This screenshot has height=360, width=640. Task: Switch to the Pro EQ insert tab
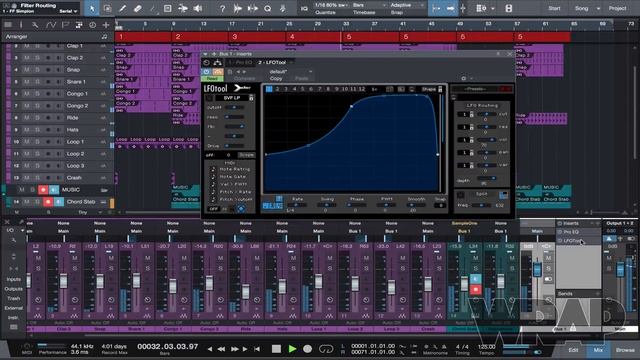pyautogui.click(x=240, y=62)
